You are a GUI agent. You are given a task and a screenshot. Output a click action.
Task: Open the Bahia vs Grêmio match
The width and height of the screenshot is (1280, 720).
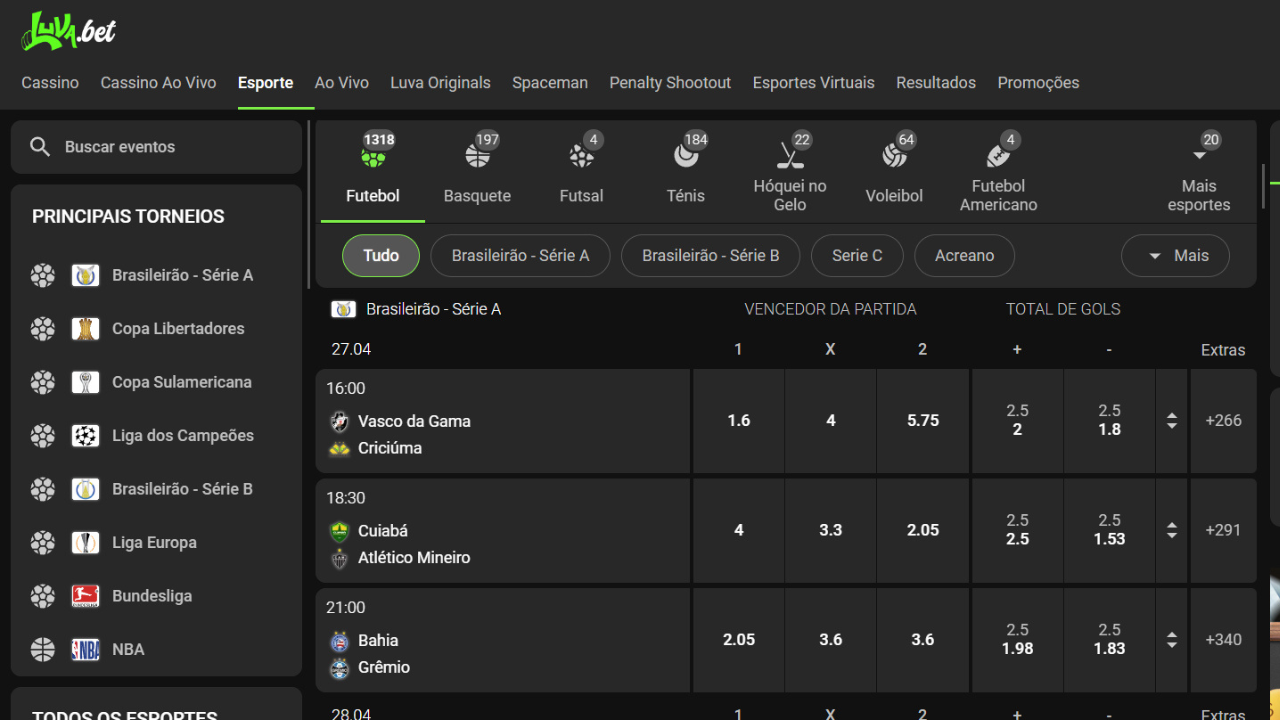[x=503, y=640]
